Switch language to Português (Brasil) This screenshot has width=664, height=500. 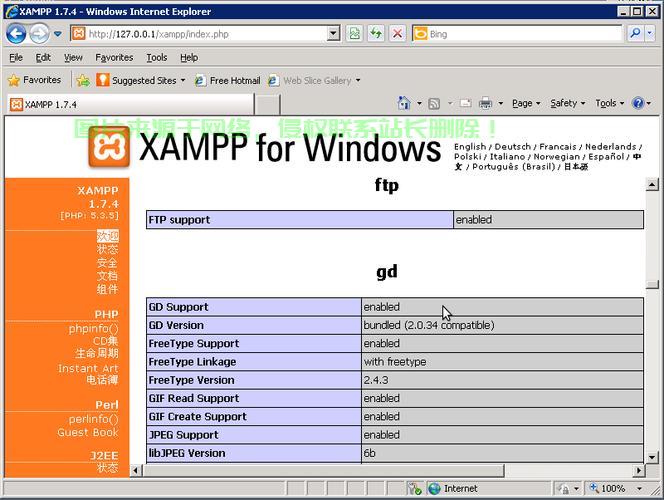(514, 167)
